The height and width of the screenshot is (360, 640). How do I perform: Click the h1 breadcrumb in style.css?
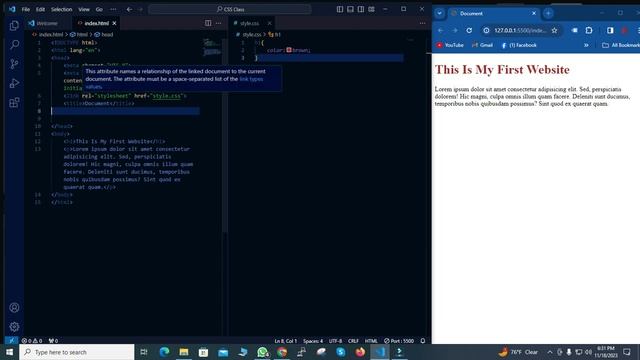tap(275, 35)
